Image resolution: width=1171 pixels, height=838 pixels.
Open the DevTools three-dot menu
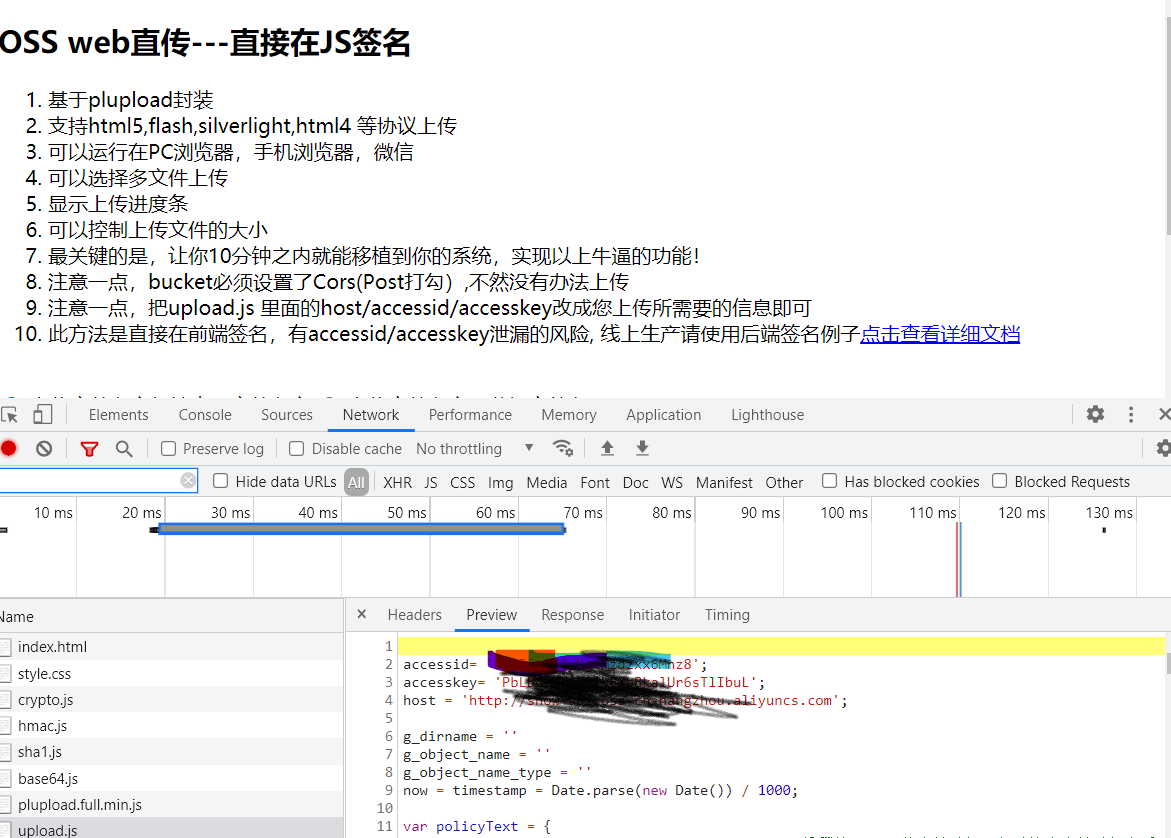tap(1131, 414)
